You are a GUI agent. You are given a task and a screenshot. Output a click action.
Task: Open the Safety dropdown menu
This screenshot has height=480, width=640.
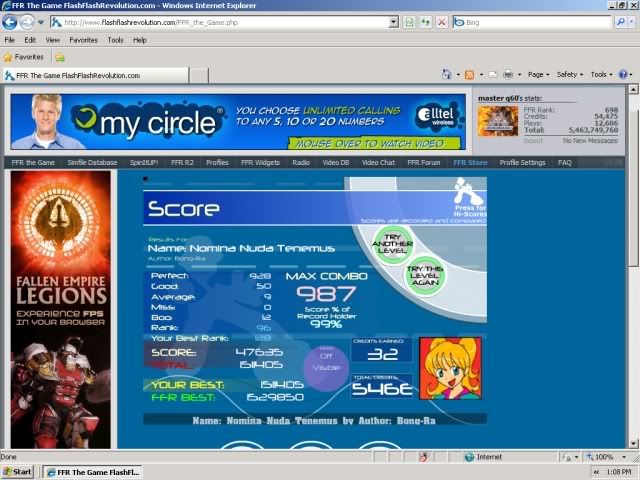(x=569, y=75)
